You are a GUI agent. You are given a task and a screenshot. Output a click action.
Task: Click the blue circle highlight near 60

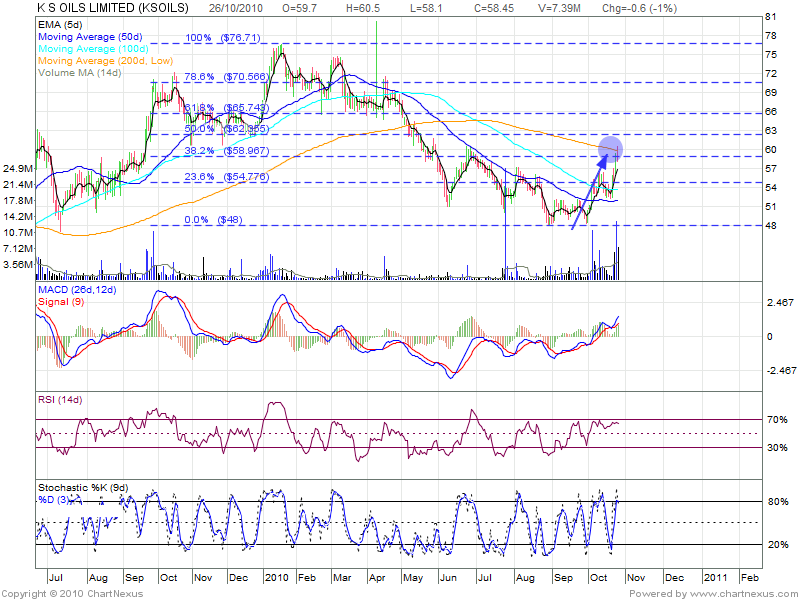[610, 148]
